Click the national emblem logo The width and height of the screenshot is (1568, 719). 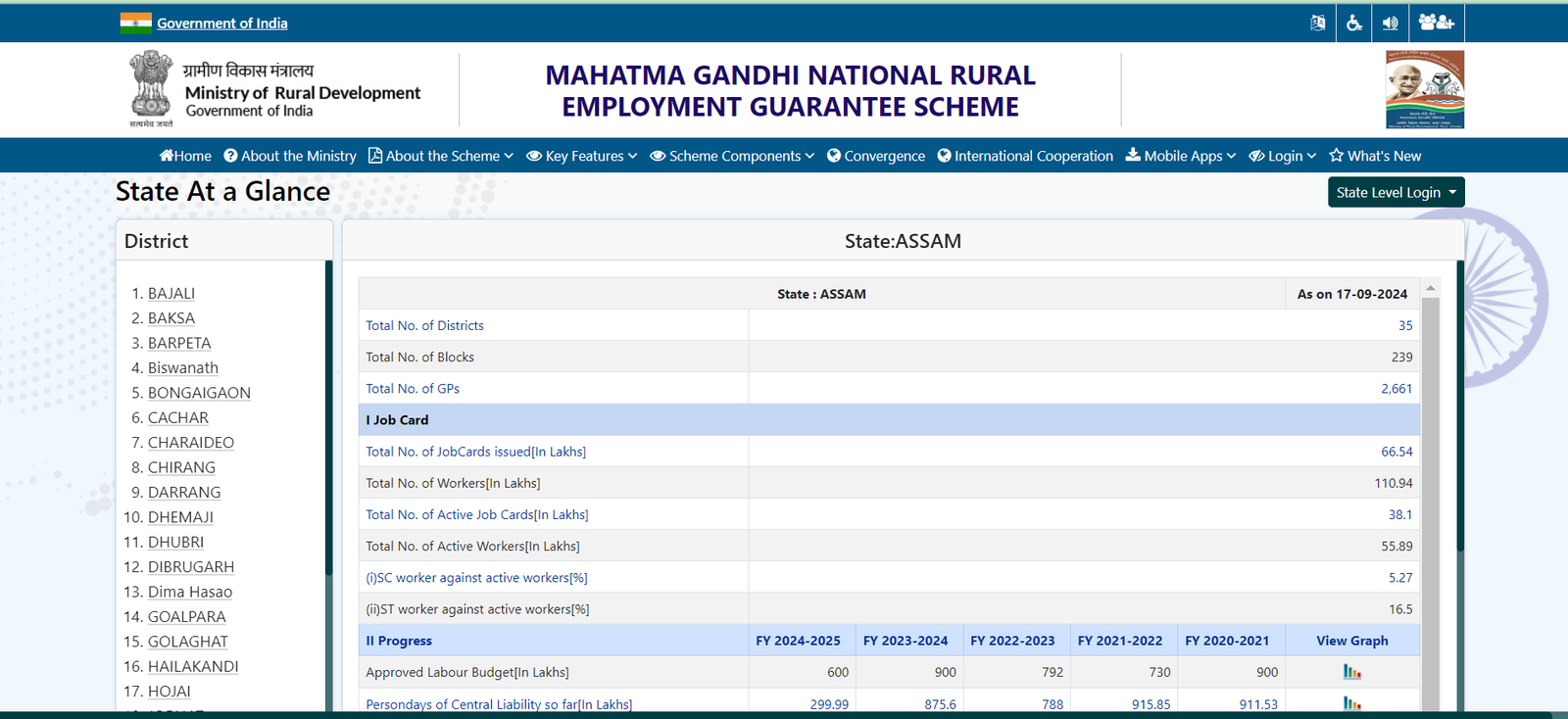(x=151, y=89)
